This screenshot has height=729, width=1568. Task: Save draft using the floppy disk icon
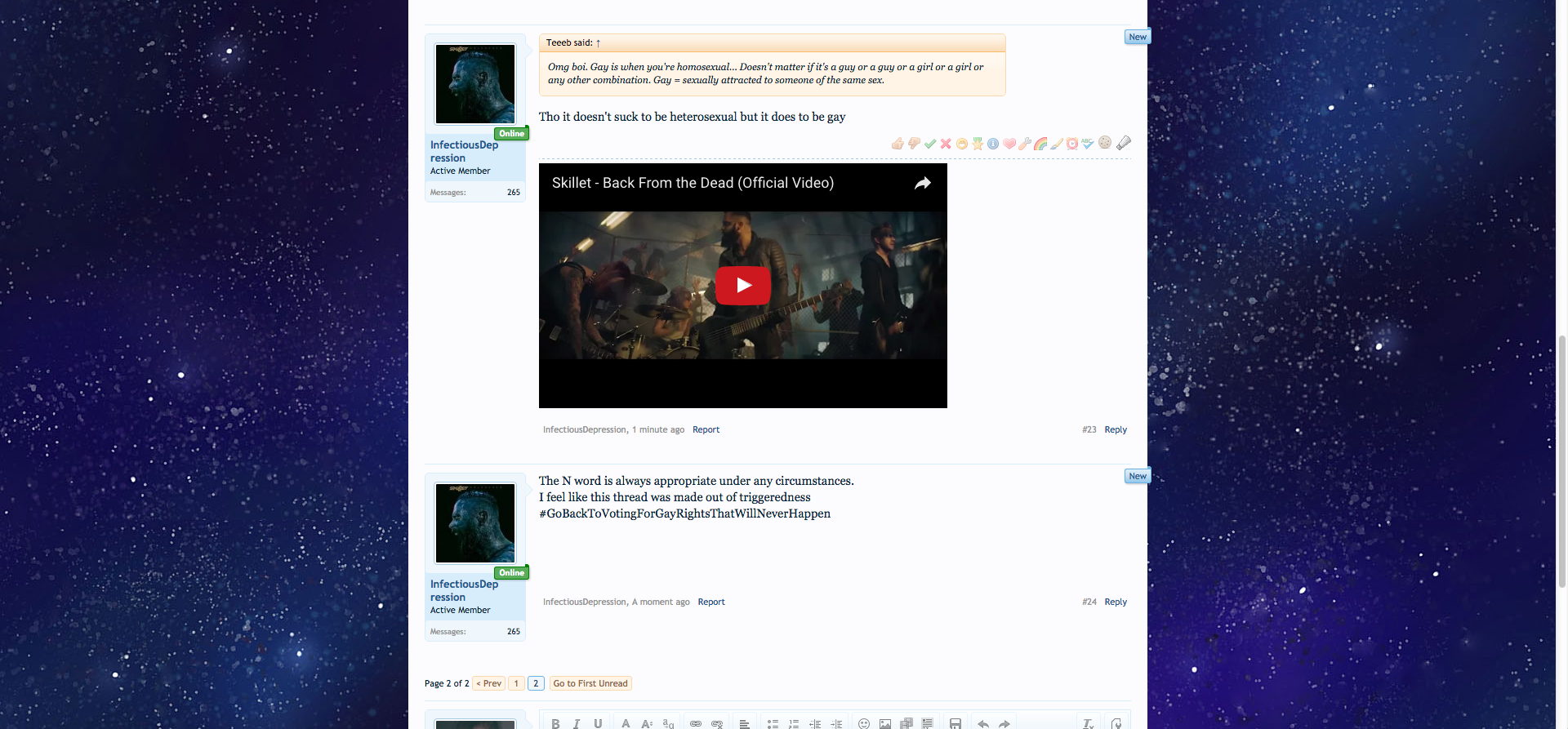click(x=955, y=723)
